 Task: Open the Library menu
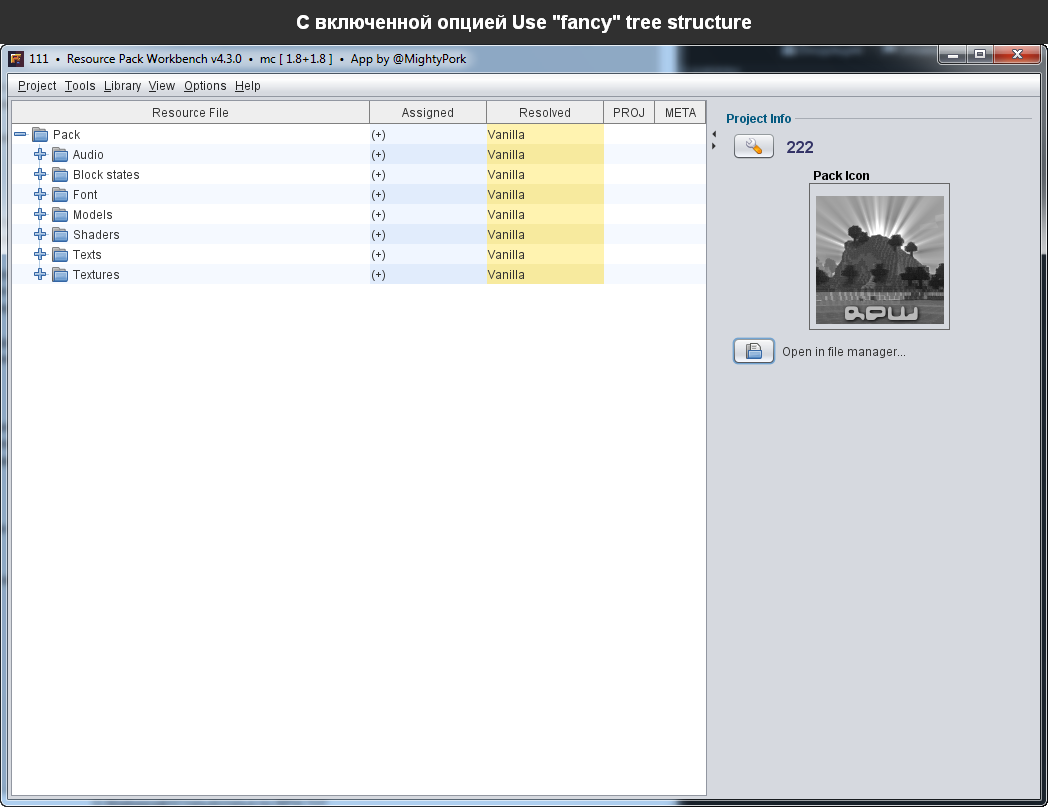click(122, 86)
